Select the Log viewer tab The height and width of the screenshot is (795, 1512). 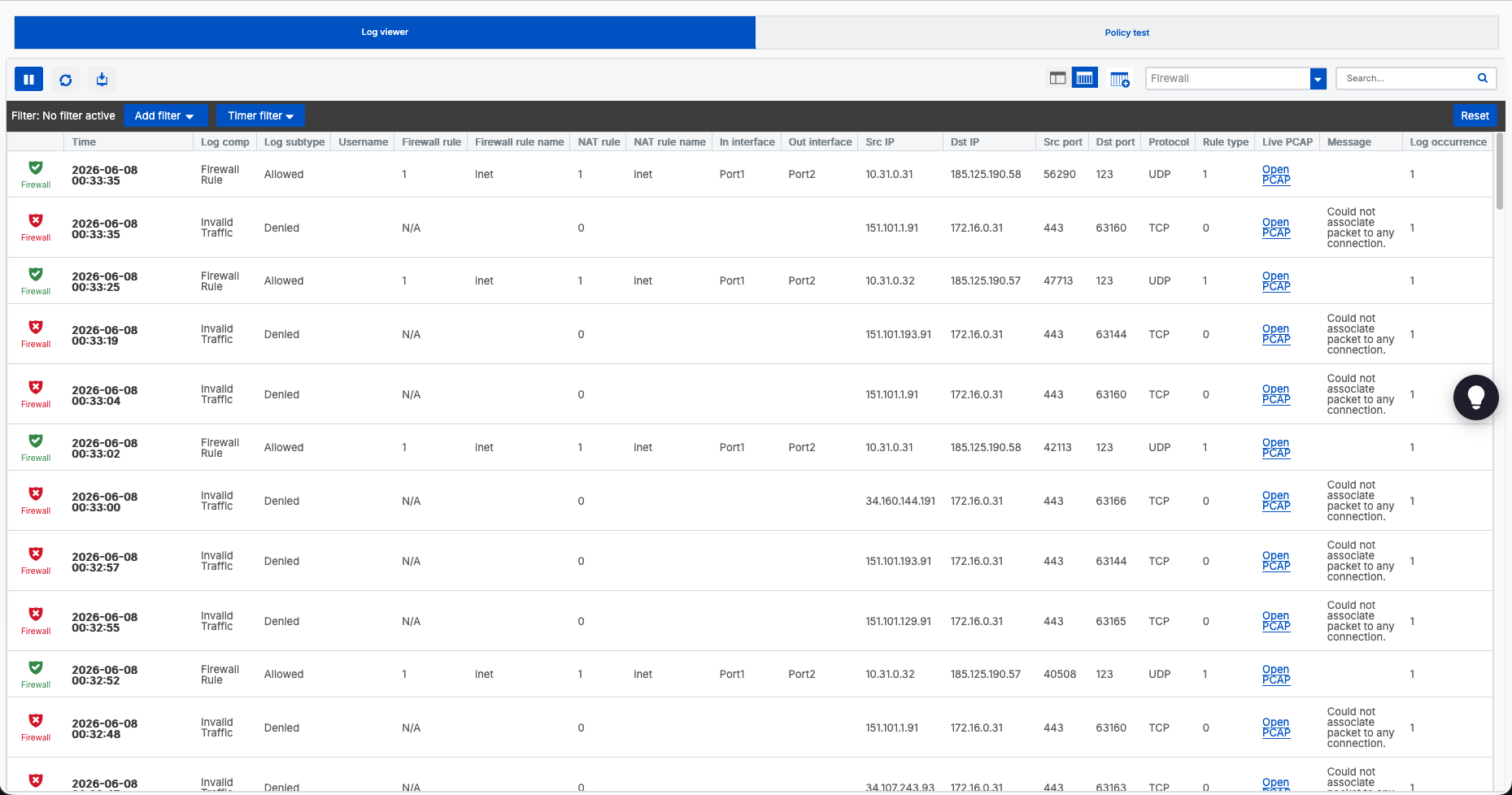385,33
